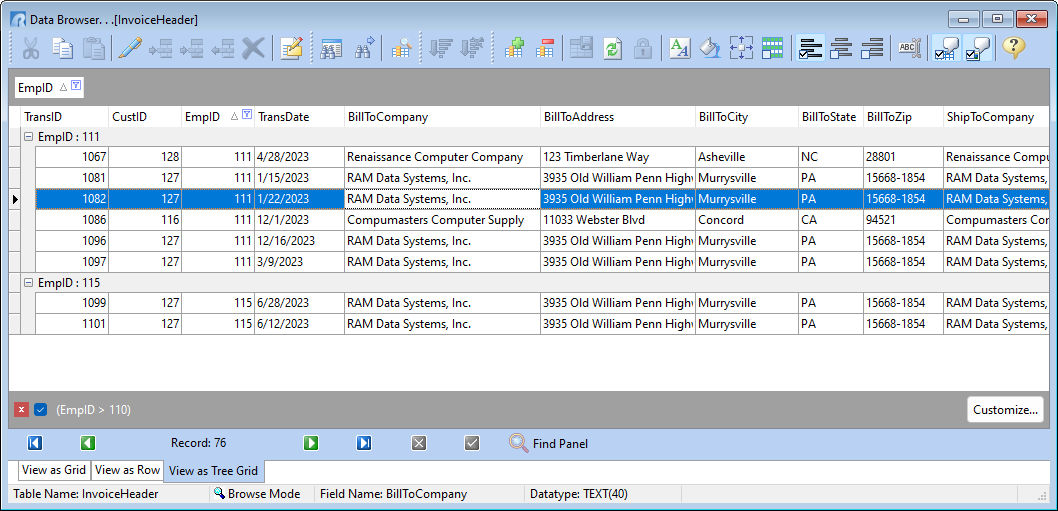Image resolution: width=1058 pixels, height=511 pixels.
Task: Switch to View as Grid tab
Action: pos(54,469)
